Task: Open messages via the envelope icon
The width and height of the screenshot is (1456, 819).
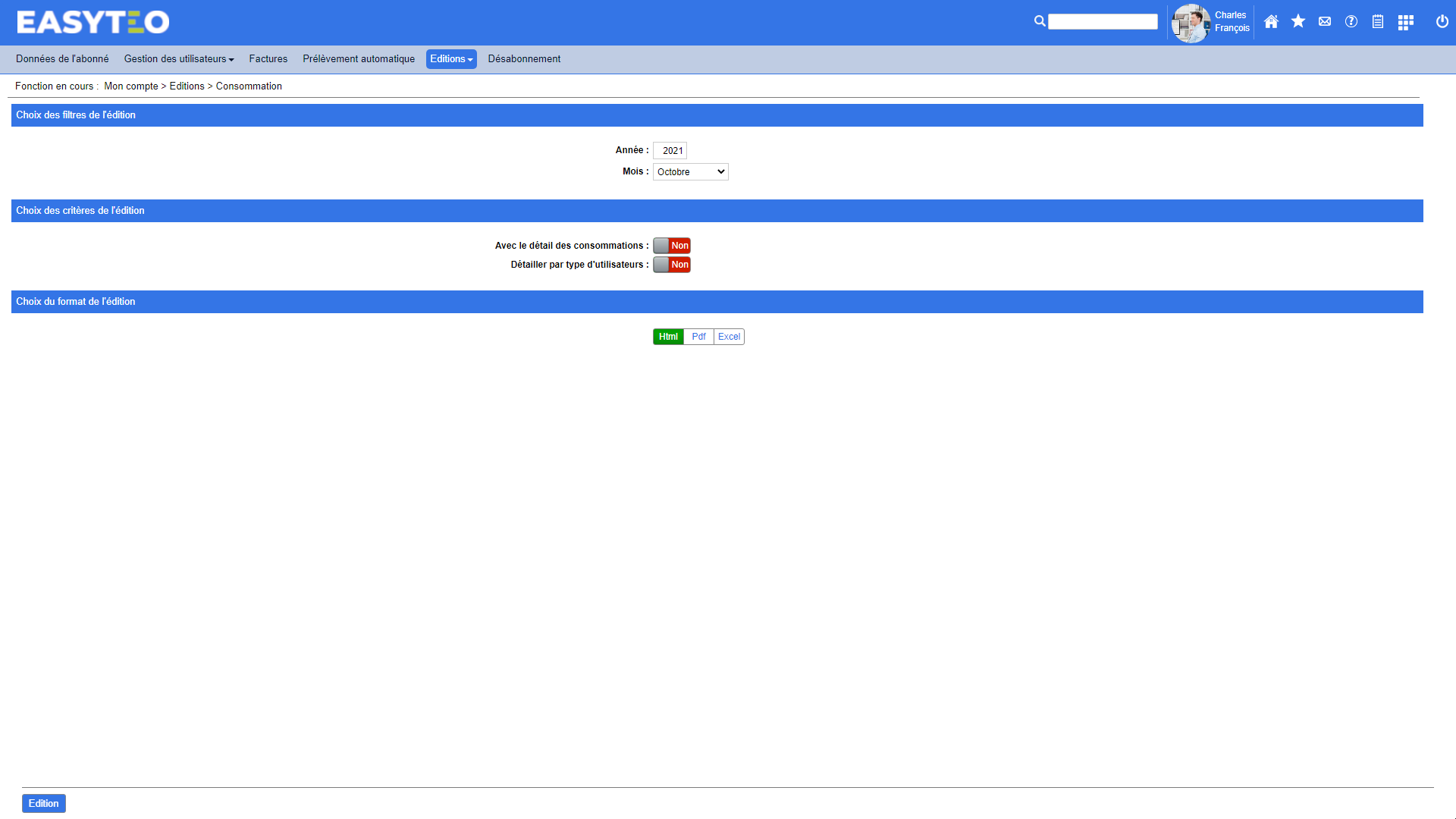Action: tap(1325, 22)
